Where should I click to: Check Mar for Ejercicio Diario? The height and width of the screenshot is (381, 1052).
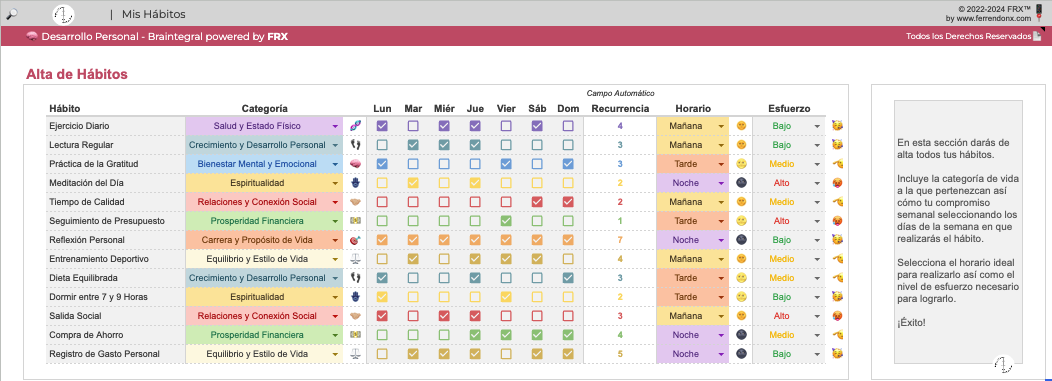[x=413, y=125]
